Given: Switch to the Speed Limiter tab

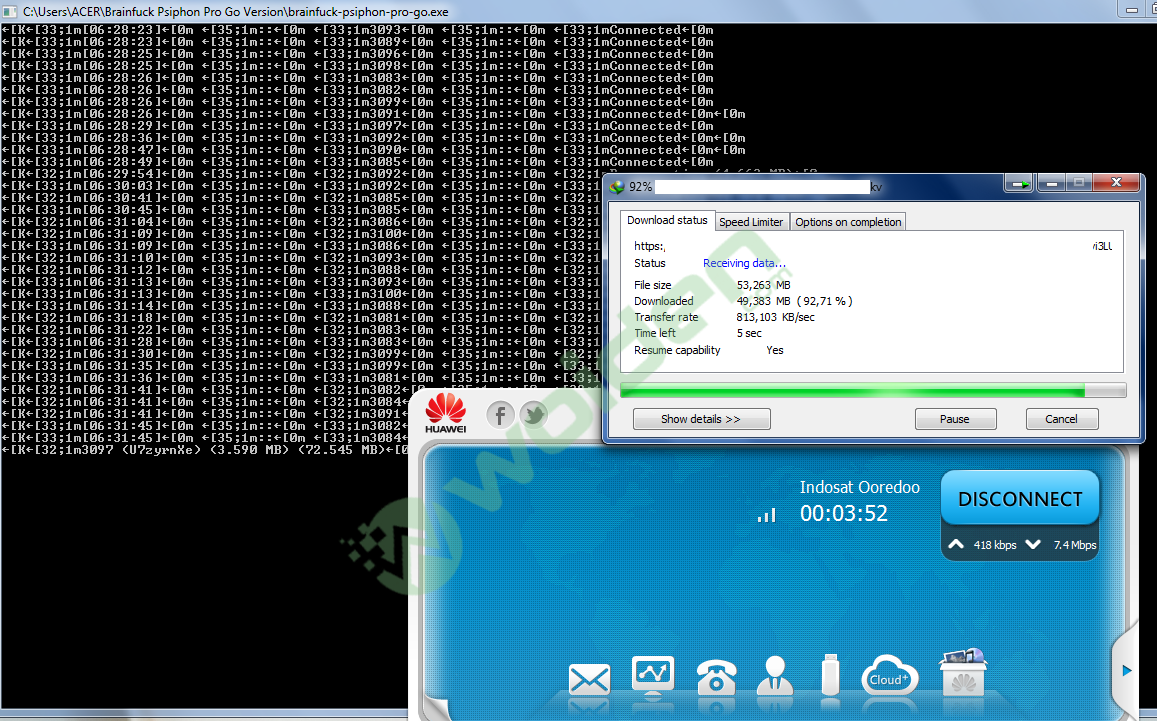Looking at the screenshot, I should pyautogui.click(x=750, y=221).
